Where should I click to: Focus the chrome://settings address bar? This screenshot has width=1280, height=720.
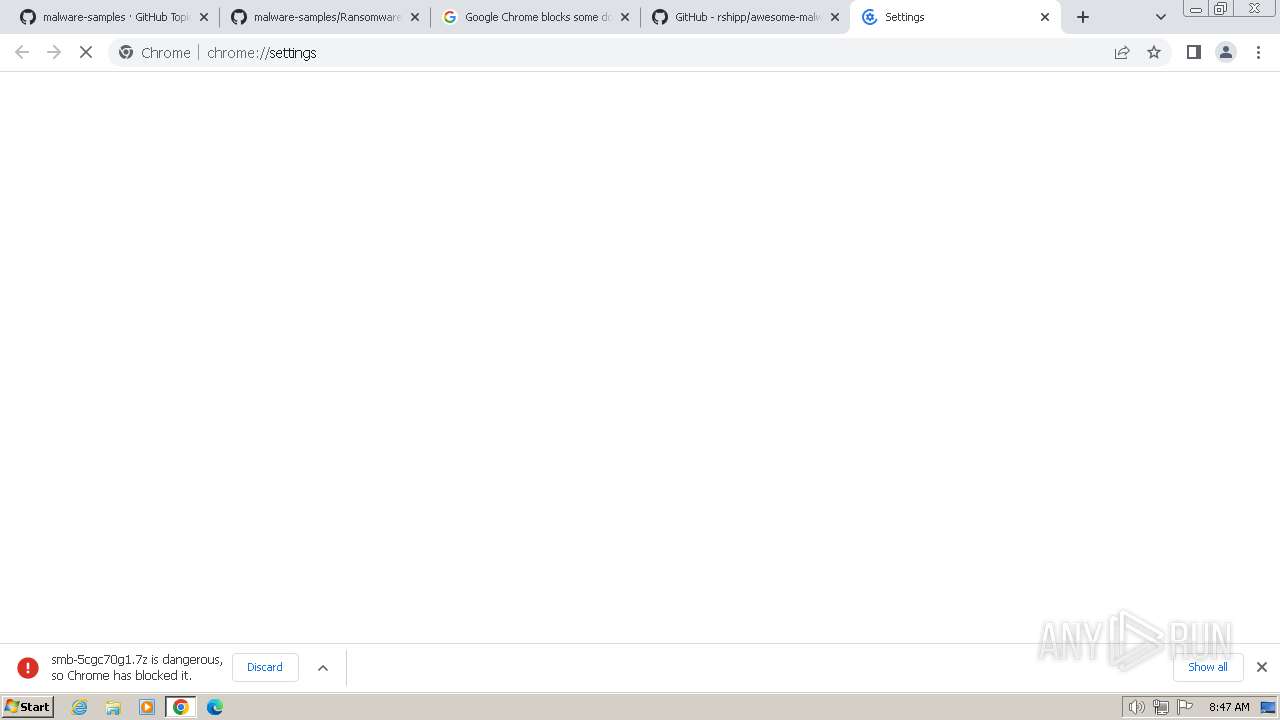point(640,52)
